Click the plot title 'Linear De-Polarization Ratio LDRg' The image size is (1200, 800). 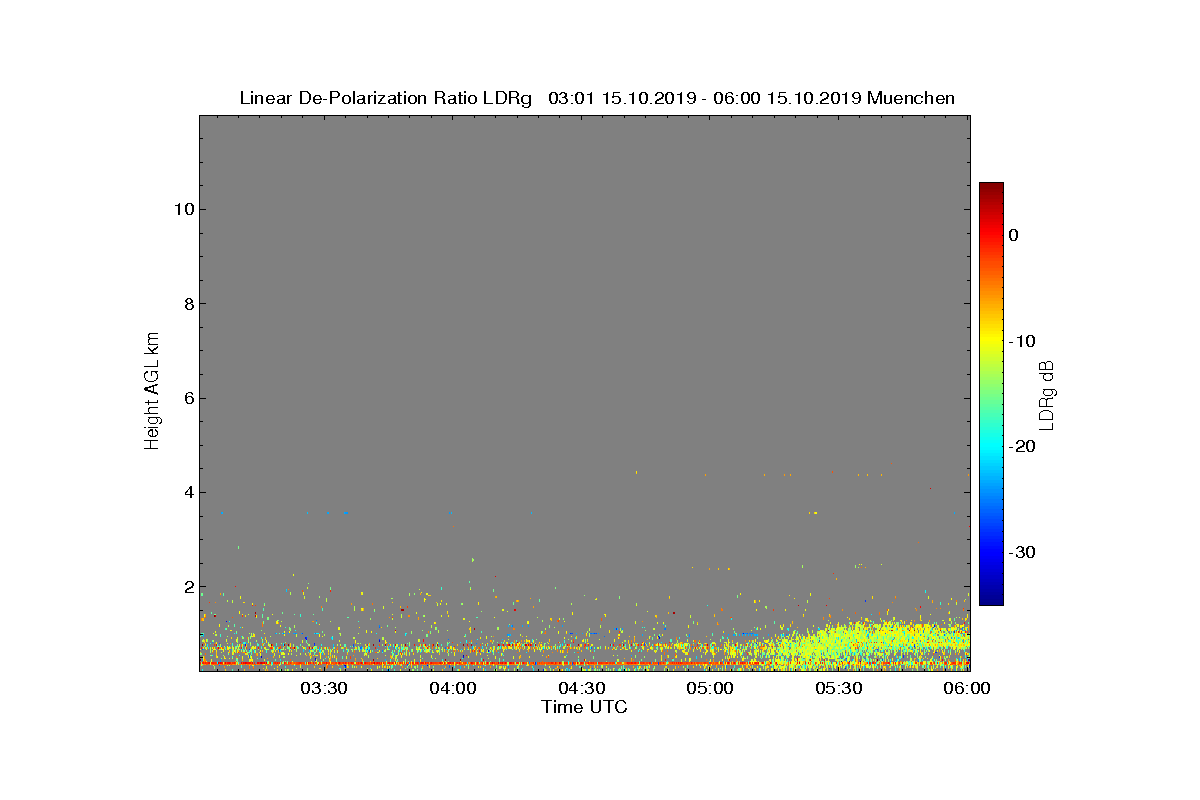tap(388, 98)
